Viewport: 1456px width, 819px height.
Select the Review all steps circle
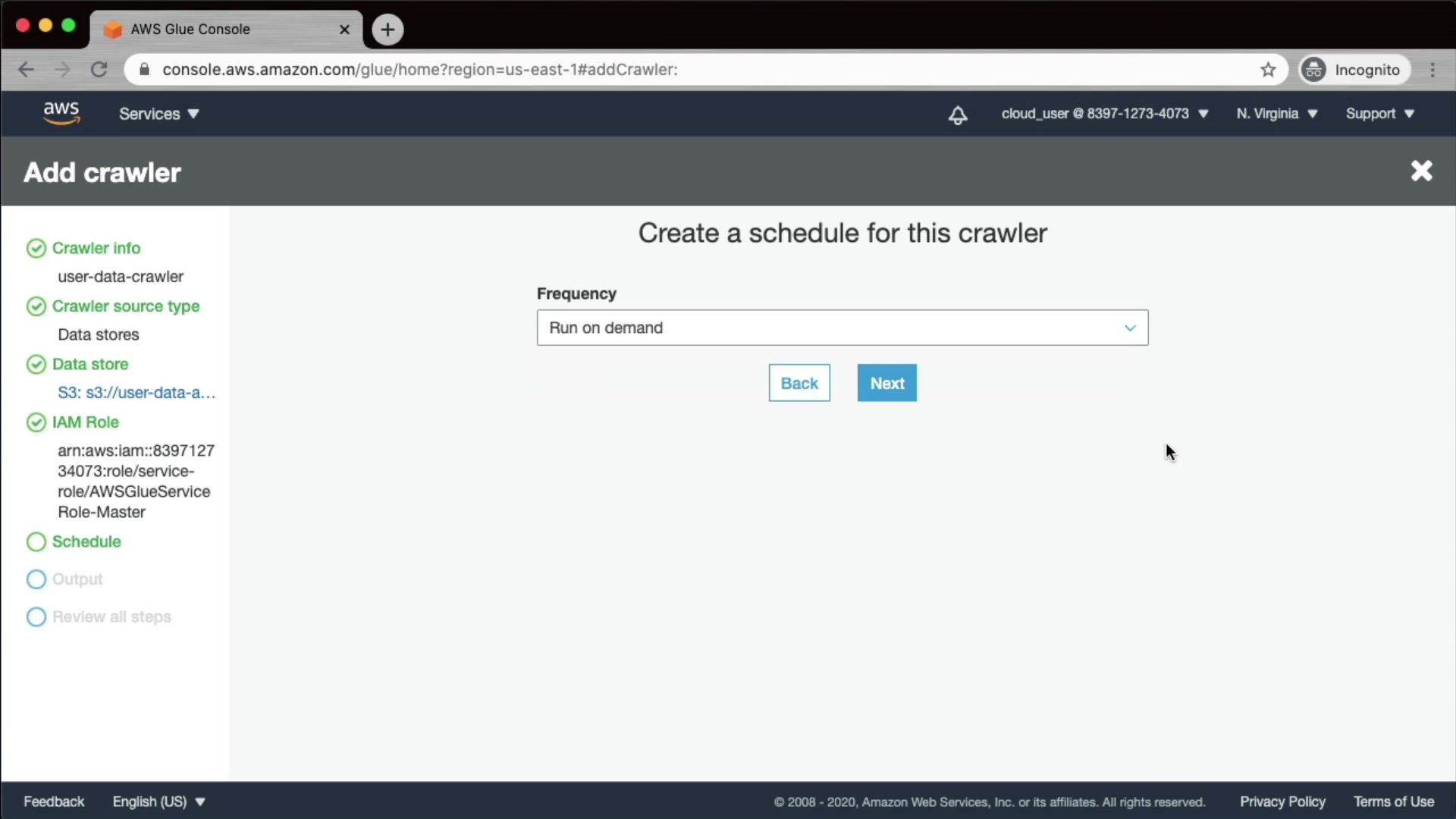pos(36,617)
